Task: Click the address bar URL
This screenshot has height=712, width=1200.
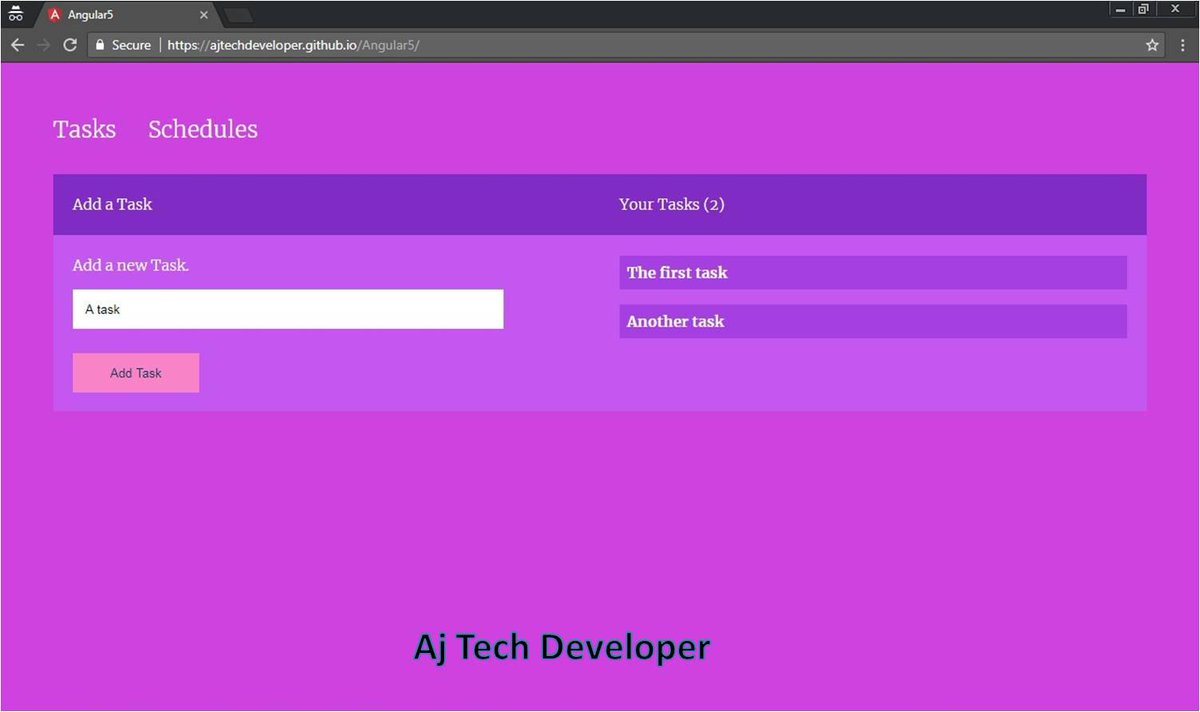Action: 293,45
